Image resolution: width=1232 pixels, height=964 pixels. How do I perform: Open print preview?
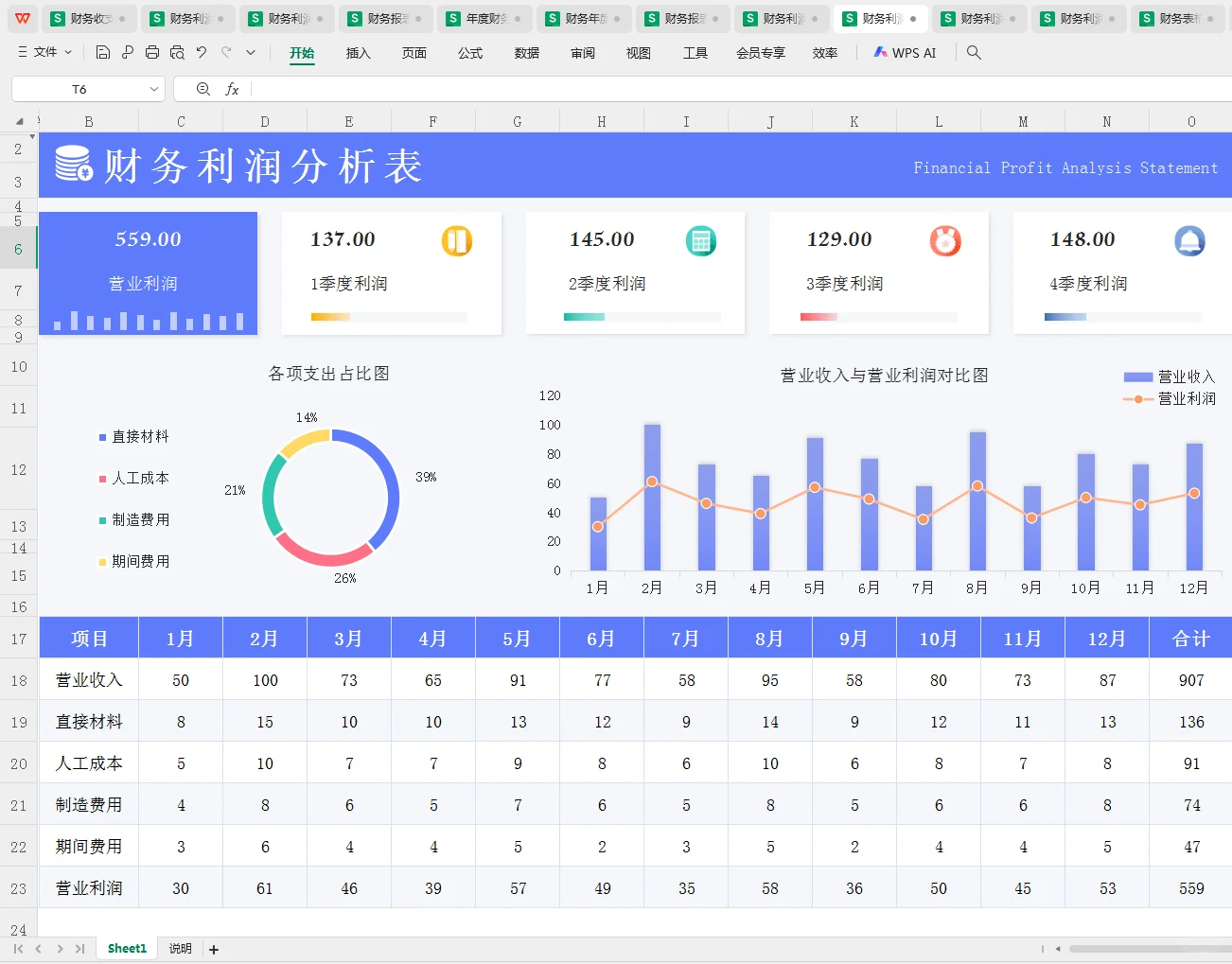coord(176,53)
